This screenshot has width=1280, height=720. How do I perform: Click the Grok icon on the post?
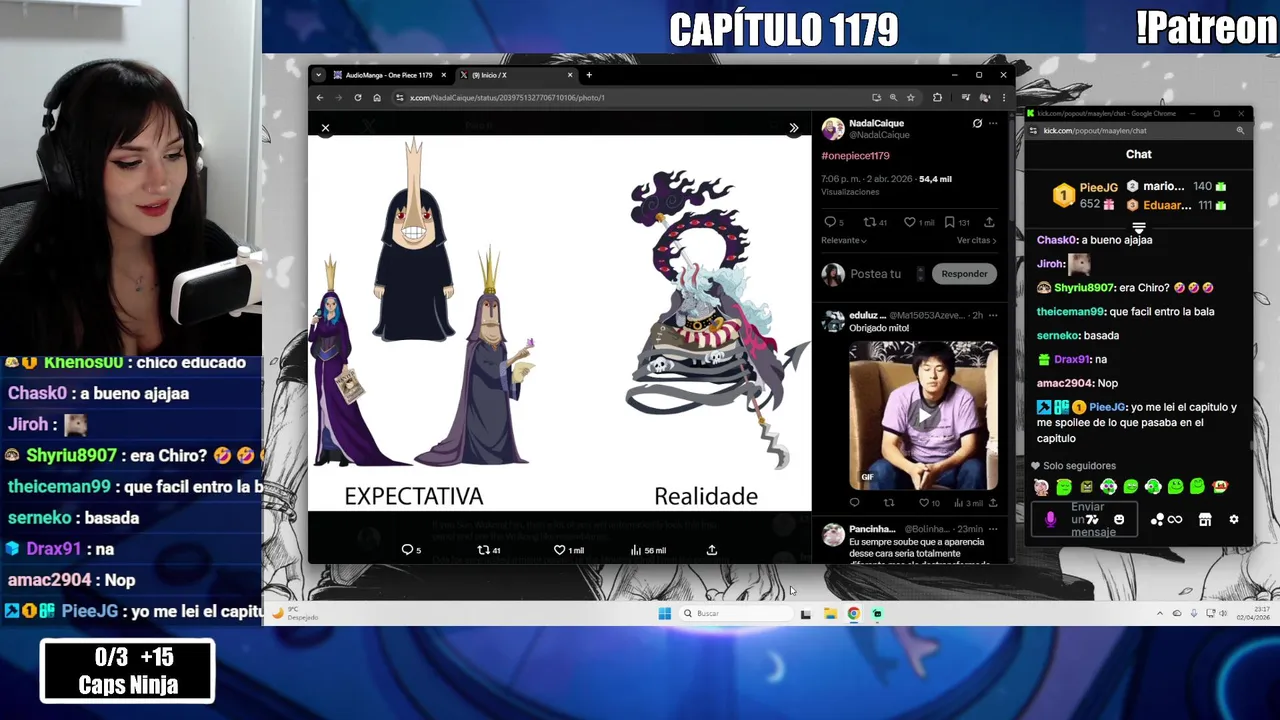tap(977, 123)
